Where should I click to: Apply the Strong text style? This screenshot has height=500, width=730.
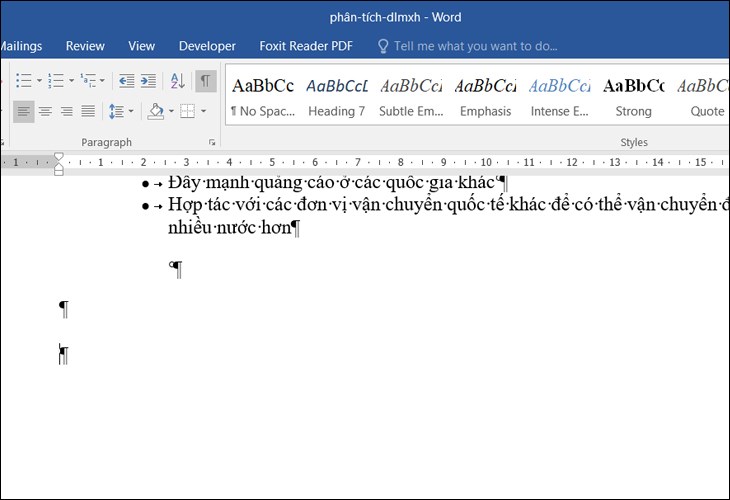pos(633,97)
